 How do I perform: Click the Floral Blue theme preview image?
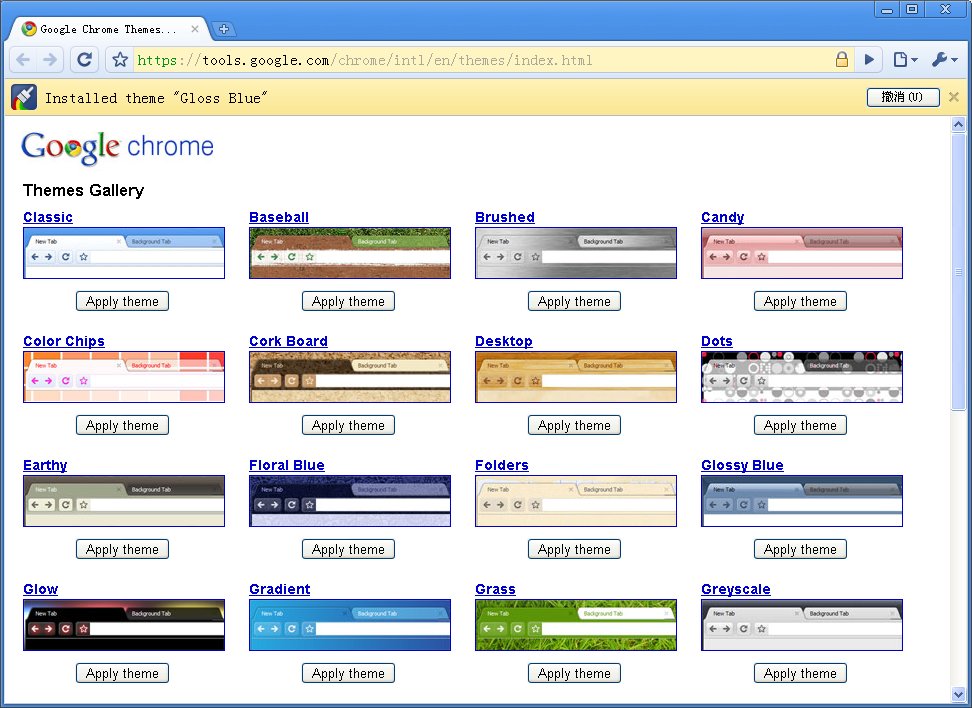coord(349,500)
